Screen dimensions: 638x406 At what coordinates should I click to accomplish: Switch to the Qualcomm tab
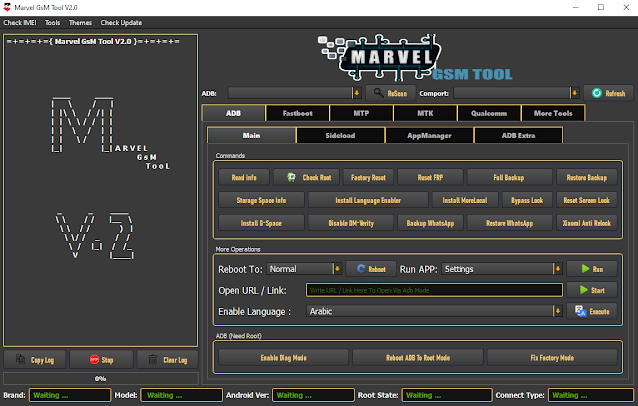[x=489, y=113]
